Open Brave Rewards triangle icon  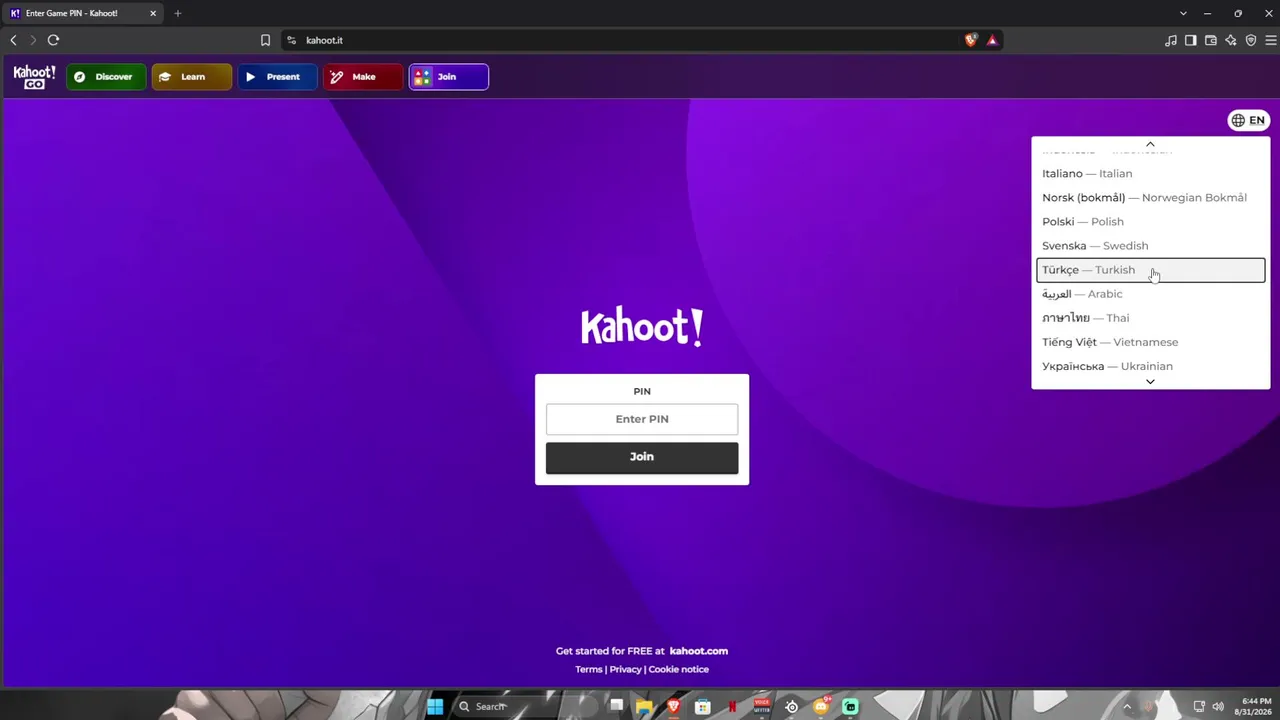[x=992, y=40]
